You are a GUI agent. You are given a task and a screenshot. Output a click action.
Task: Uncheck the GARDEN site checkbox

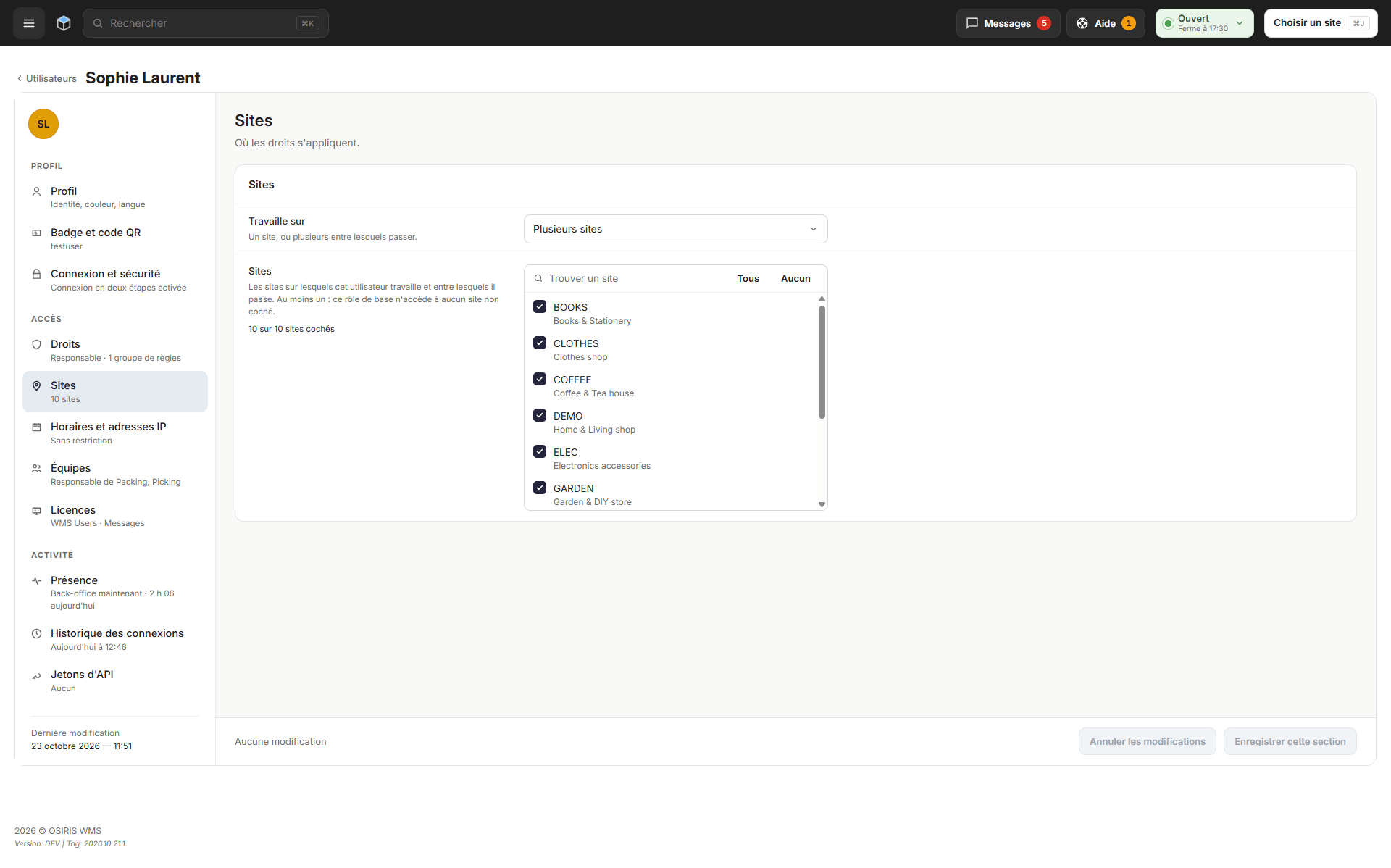pyautogui.click(x=540, y=488)
